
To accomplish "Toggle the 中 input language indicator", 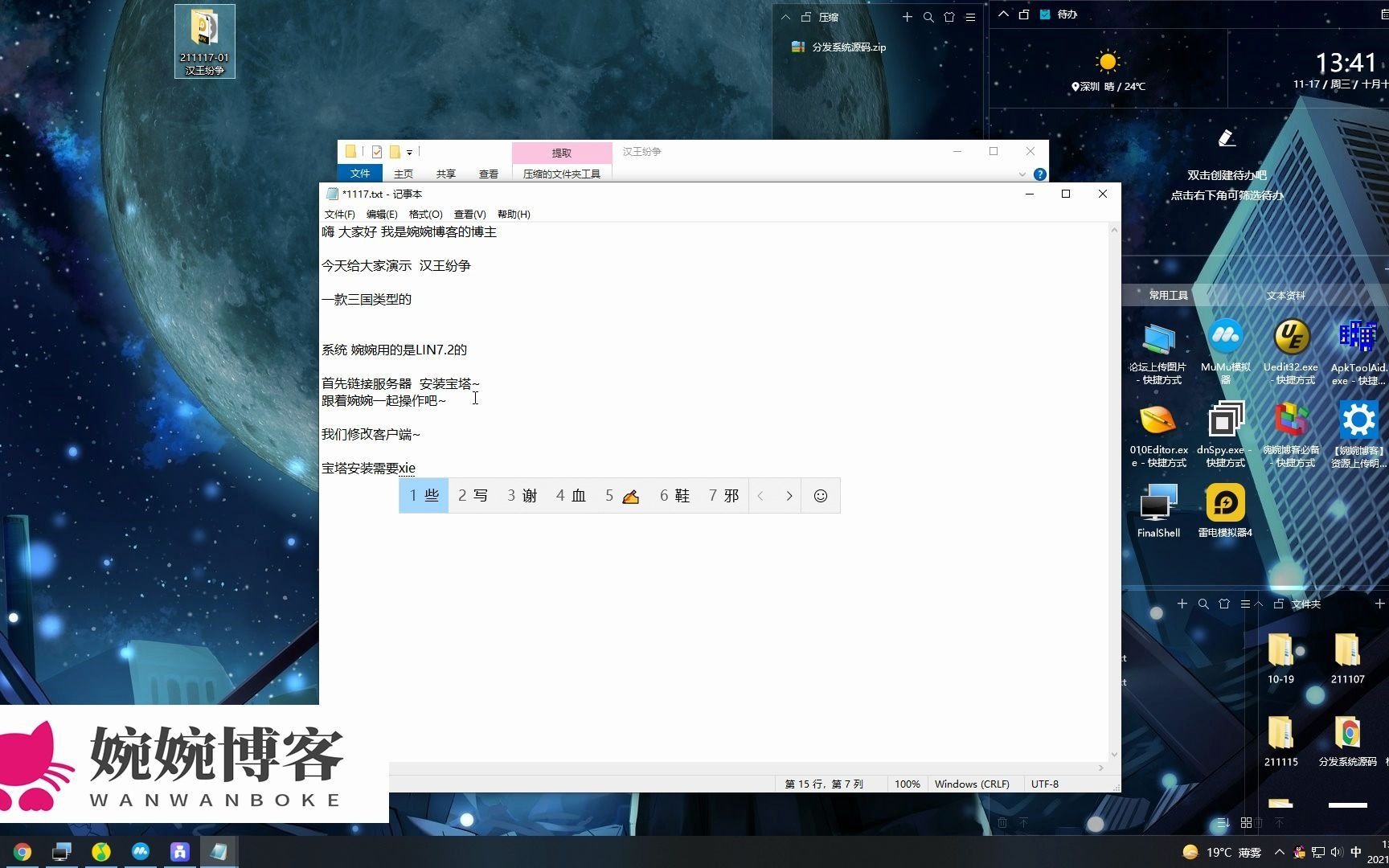I will click(1356, 852).
